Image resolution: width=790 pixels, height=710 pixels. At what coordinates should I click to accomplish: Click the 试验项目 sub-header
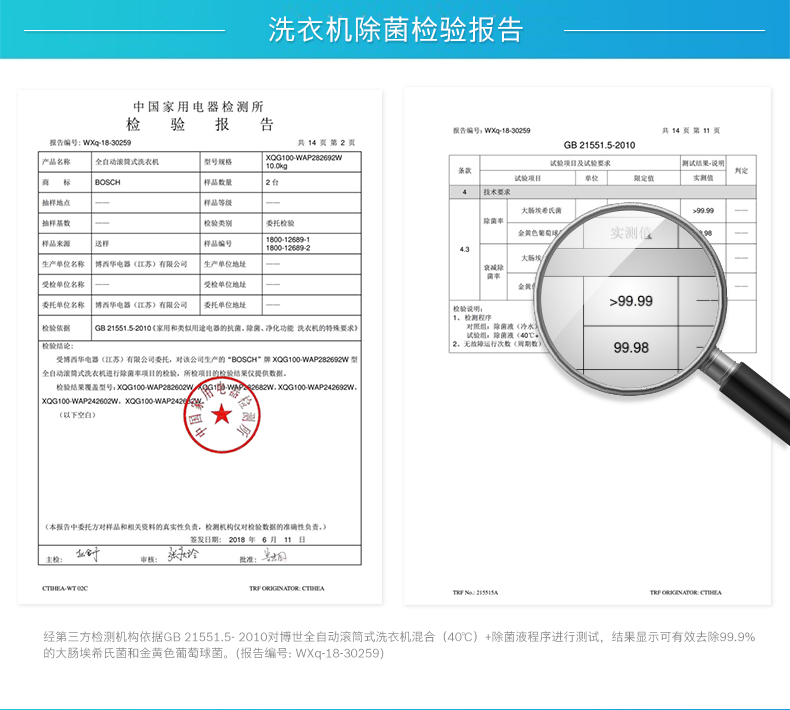pyautogui.click(x=528, y=178)
